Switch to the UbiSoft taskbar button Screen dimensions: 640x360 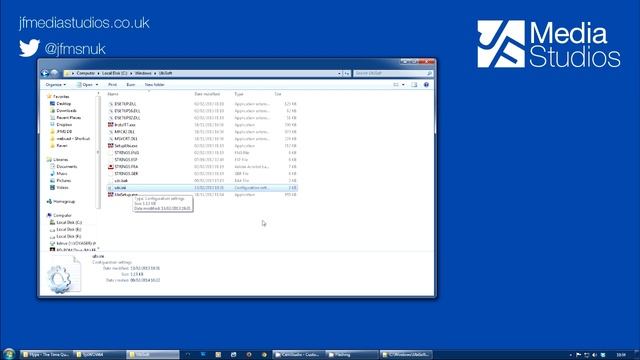click(152, 355)
